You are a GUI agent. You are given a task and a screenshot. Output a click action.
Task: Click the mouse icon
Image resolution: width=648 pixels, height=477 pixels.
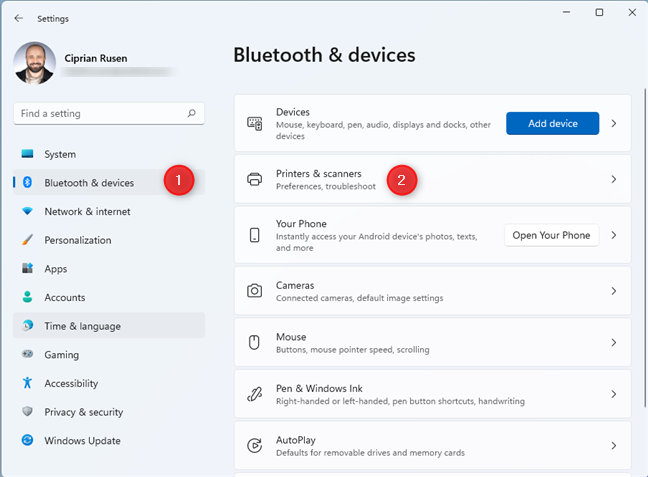click(x=254, y=342)
